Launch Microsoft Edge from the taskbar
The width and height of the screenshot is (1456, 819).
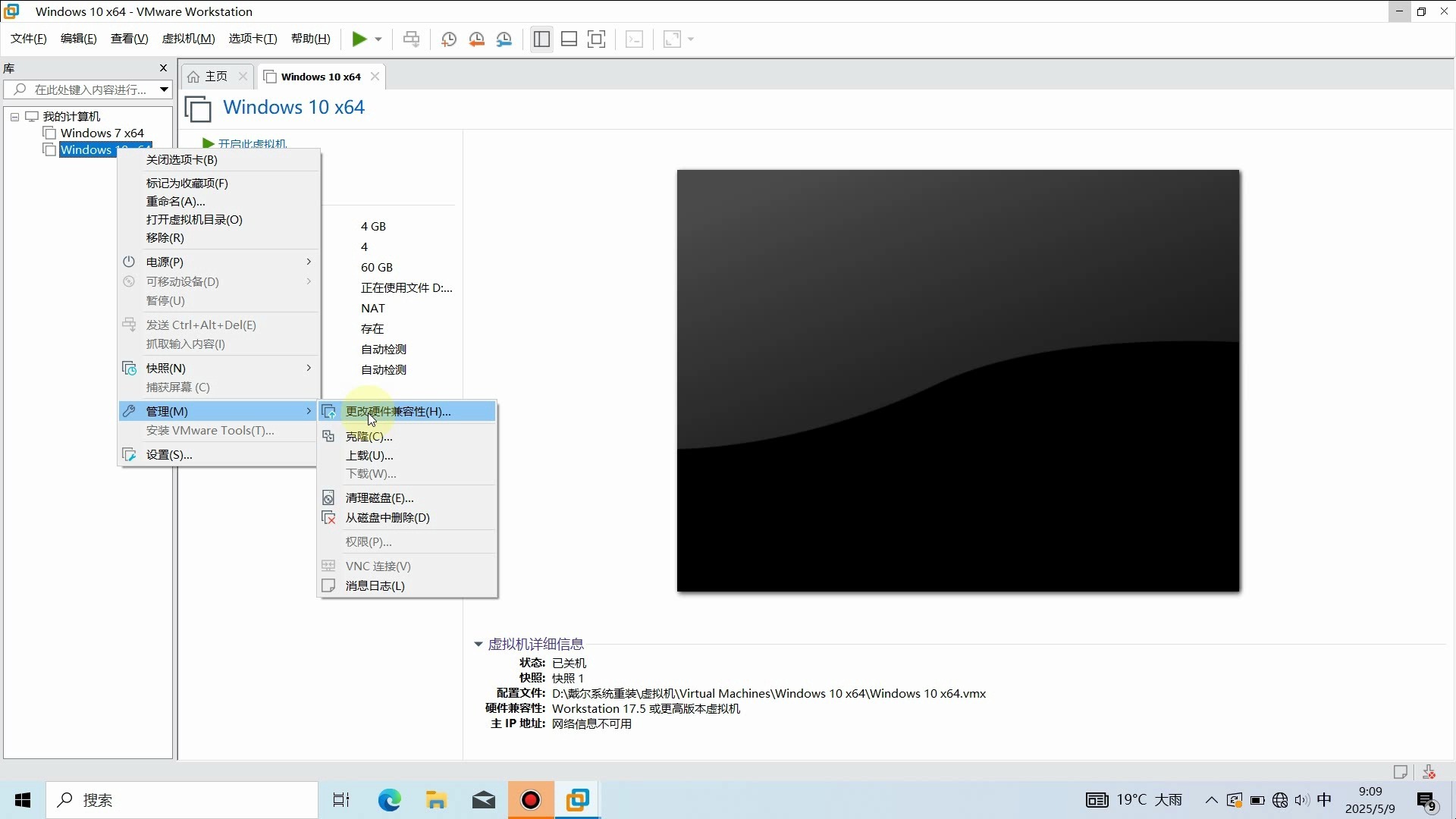(x=389, y=800)
